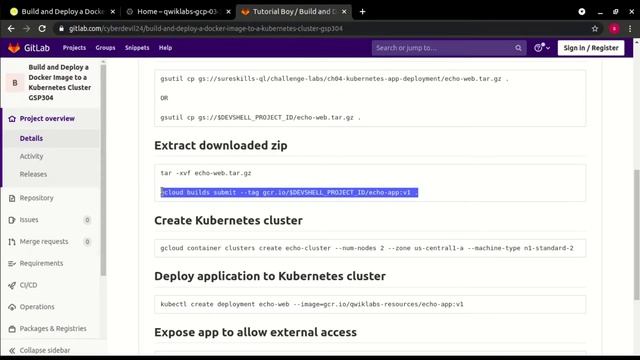The height and width of the screenshot is (360, 640).
Task: Click Deploy application to Kubernetes cluster heading
Action: (x=270, y=276)
